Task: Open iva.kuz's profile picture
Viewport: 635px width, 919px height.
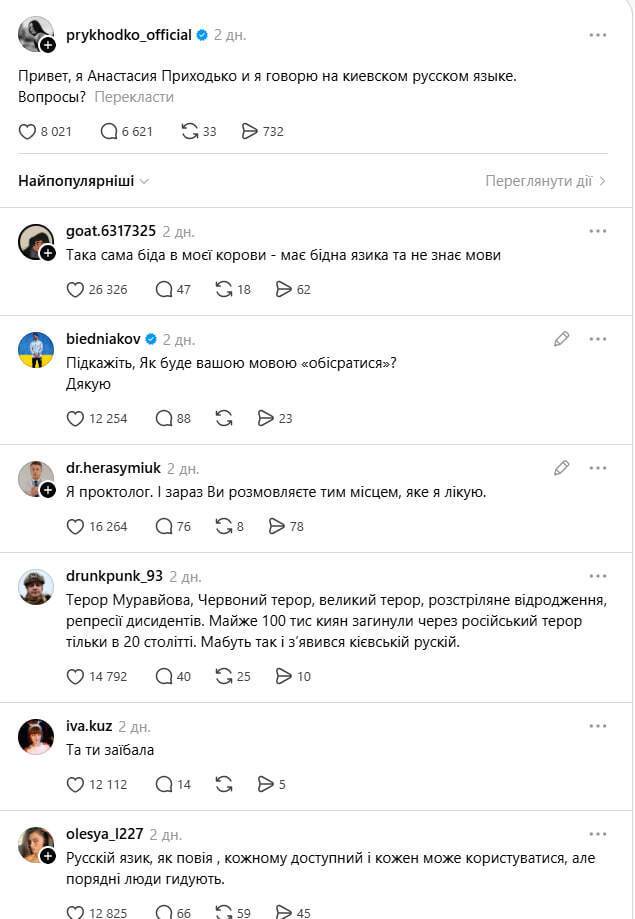Action: [x=36, y=736]
